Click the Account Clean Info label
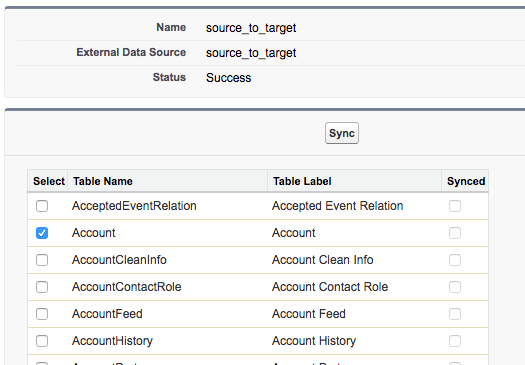The width and height of the screenshot is (525, 365). tap(322, 260)
